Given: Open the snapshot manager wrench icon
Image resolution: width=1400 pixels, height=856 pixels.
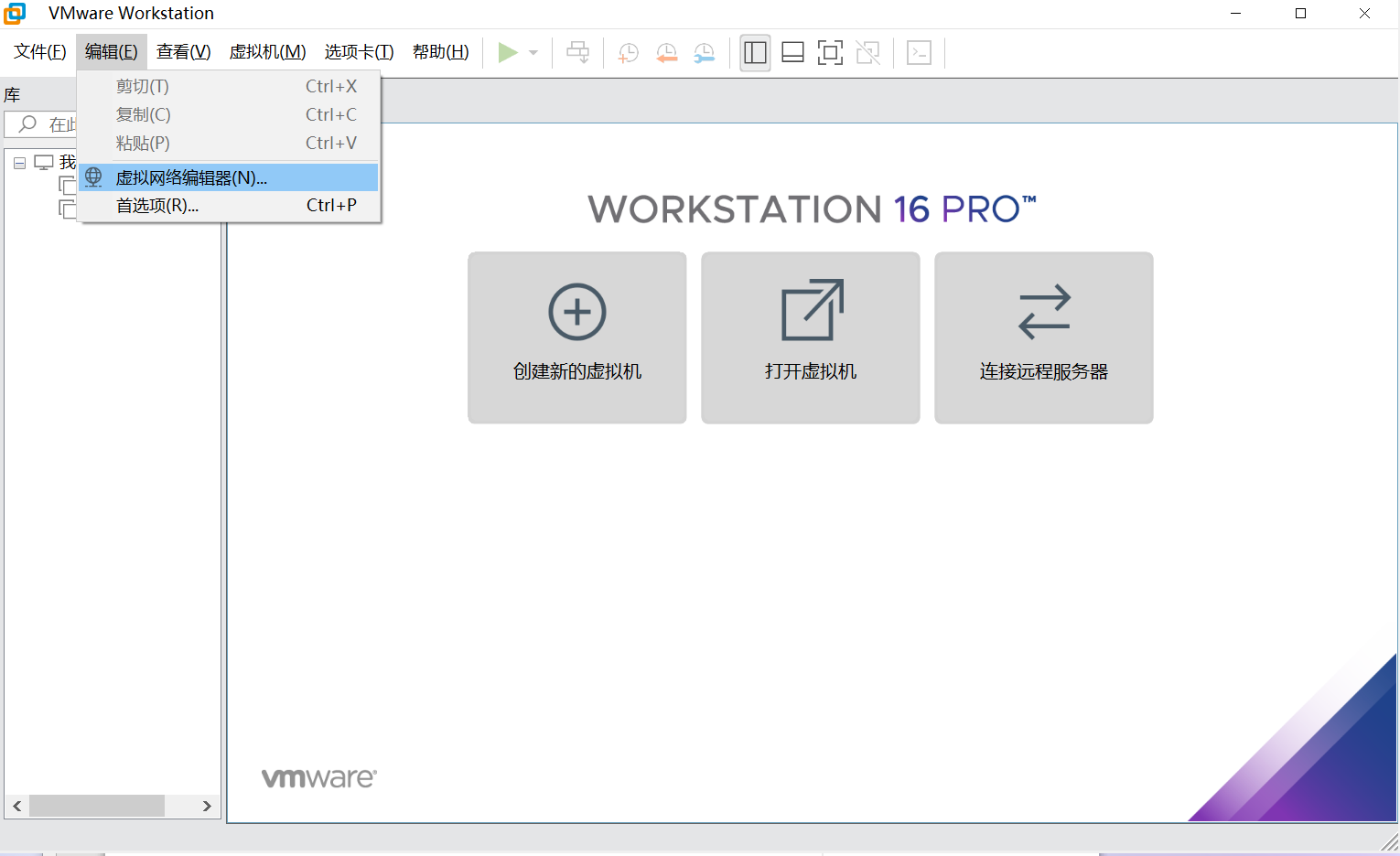Looking at the screenshot, I should pos(704,52).
